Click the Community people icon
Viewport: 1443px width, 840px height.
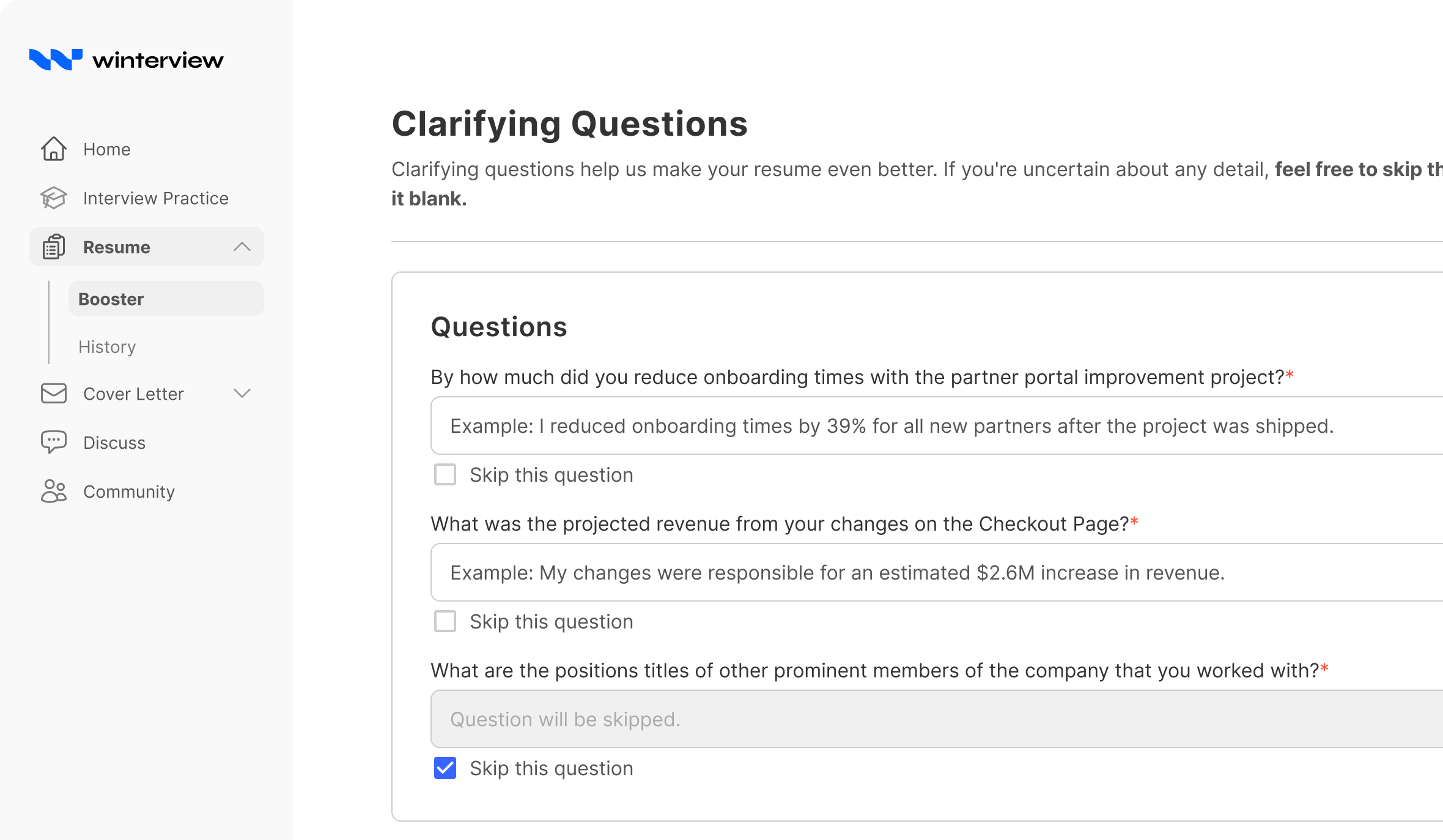coord(54,492)
